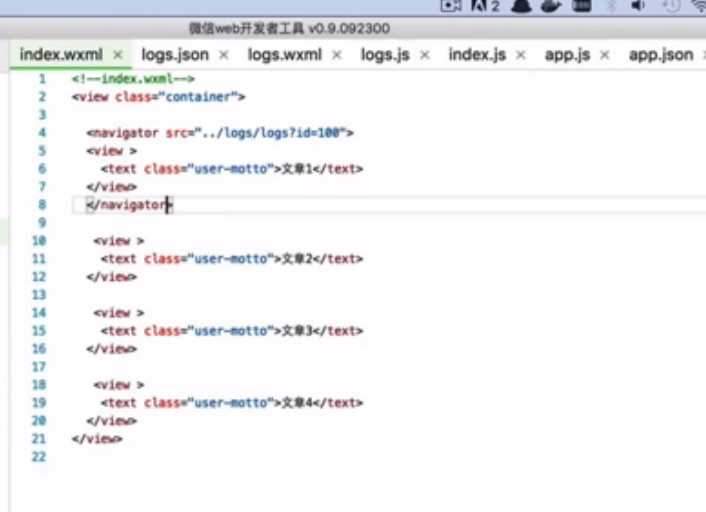
Task: Click the bird-shaped menu bar icon
Action: coord(552,6)
